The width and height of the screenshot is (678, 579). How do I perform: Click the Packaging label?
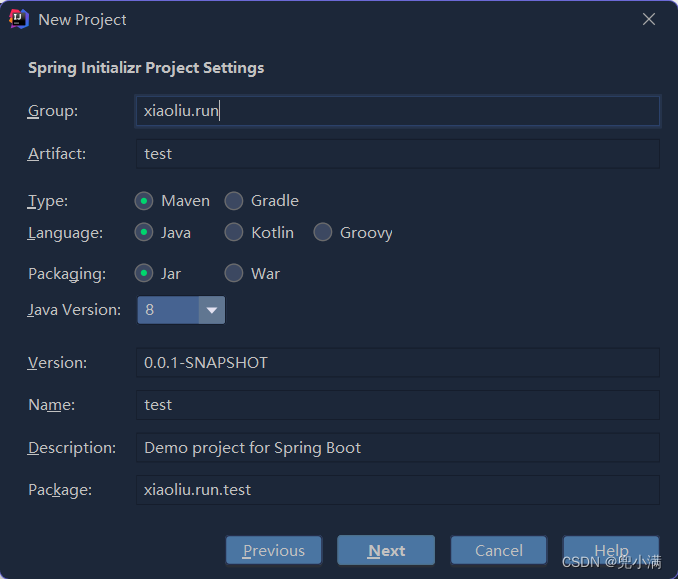tap(67, 274)
